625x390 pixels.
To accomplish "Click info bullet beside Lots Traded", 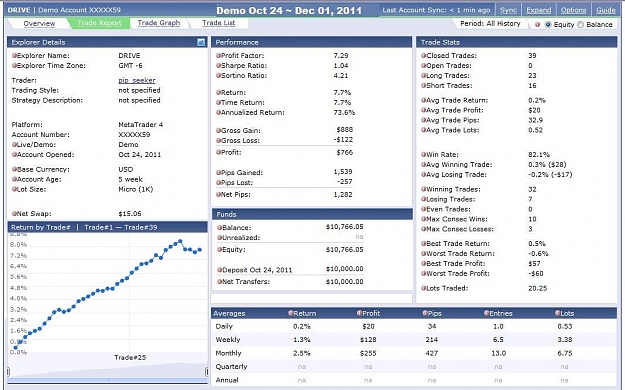I will pyautogui.click(x=424, y=288).
